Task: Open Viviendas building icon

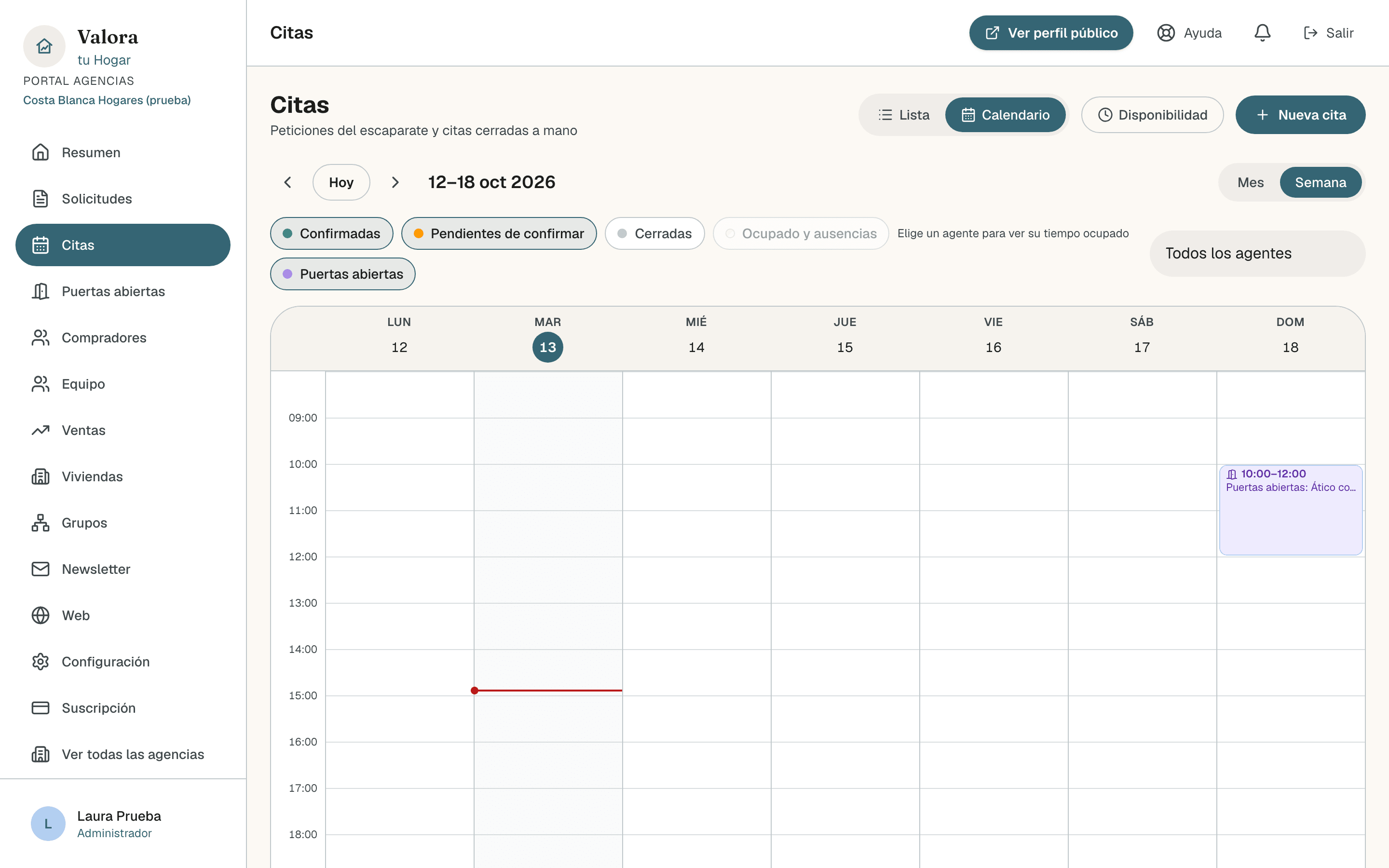Action: click(40, 476)
